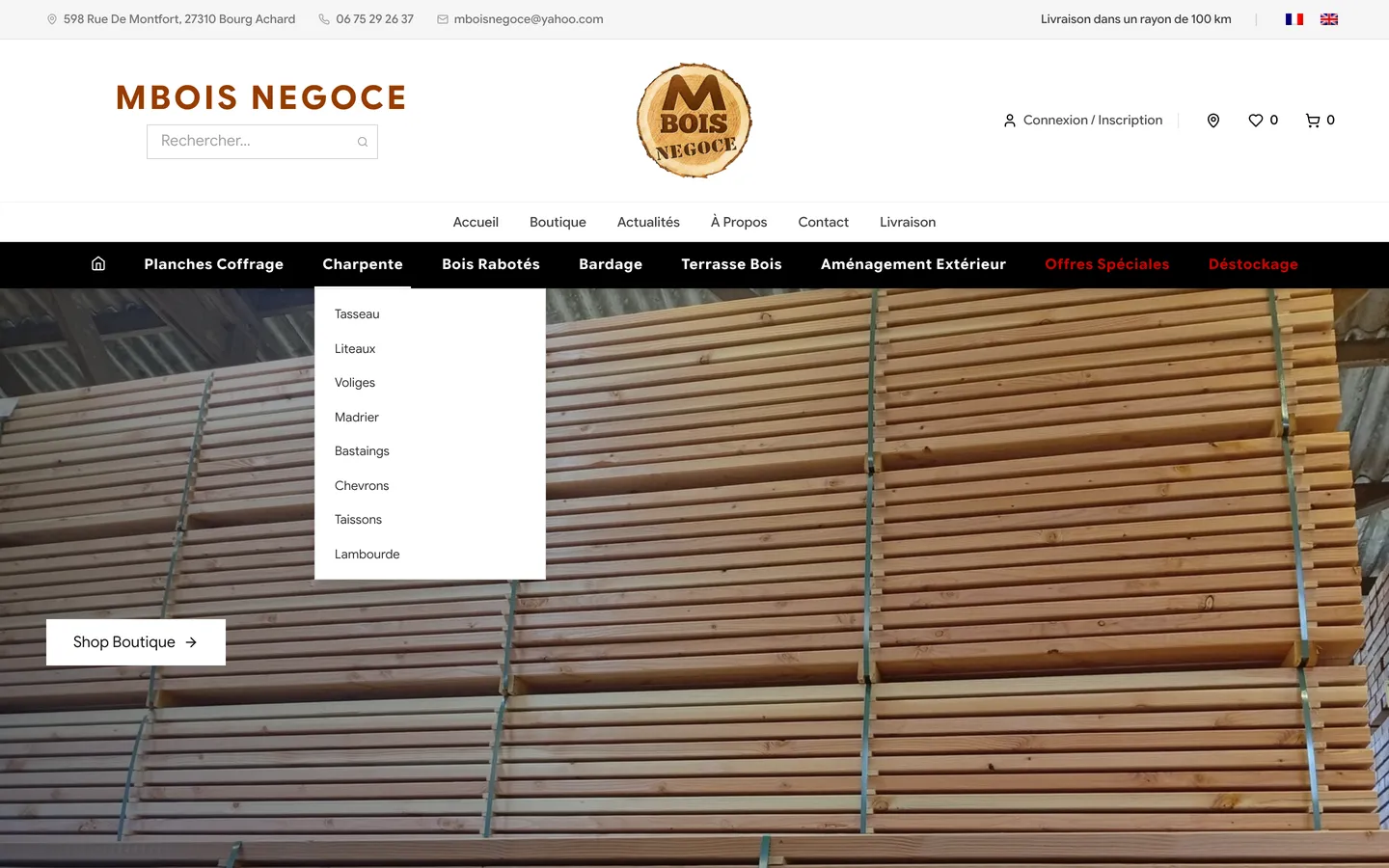This screenshot has height=868, width=1389.
Task: Click 'Livraison dans un rayon de 100 km'
Action: (x=1136, y=19)
